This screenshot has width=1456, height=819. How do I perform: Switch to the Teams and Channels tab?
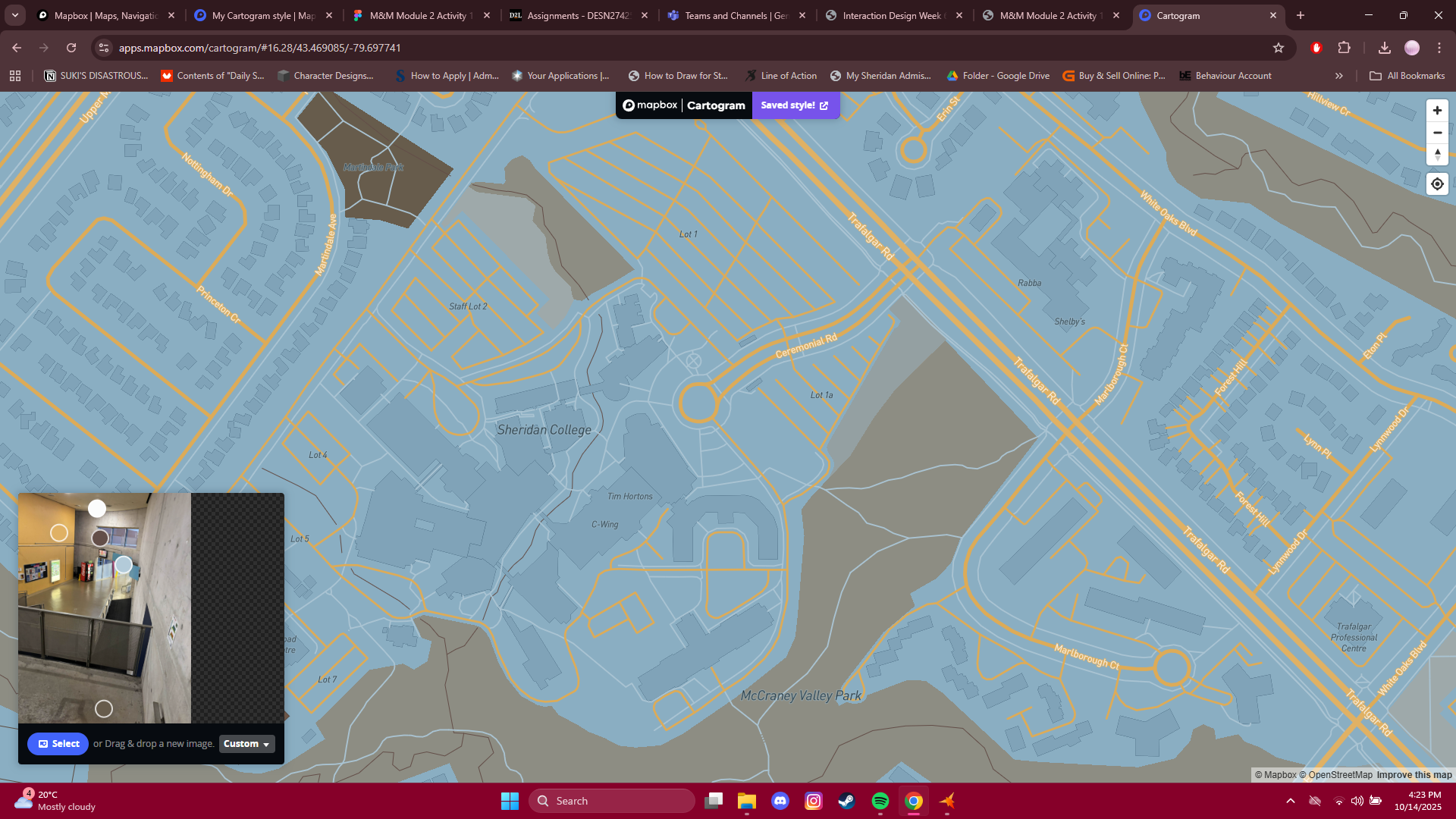click(x=730, y=15)
